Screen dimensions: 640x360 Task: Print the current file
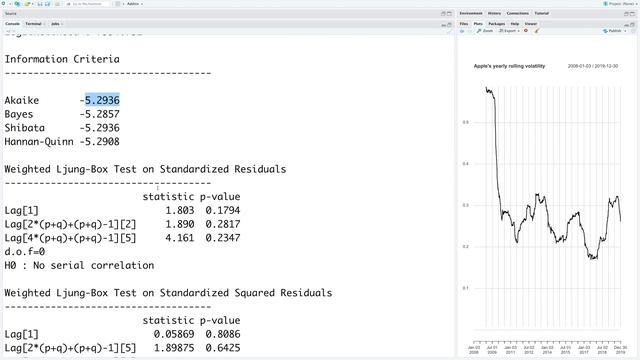[57, 4]
